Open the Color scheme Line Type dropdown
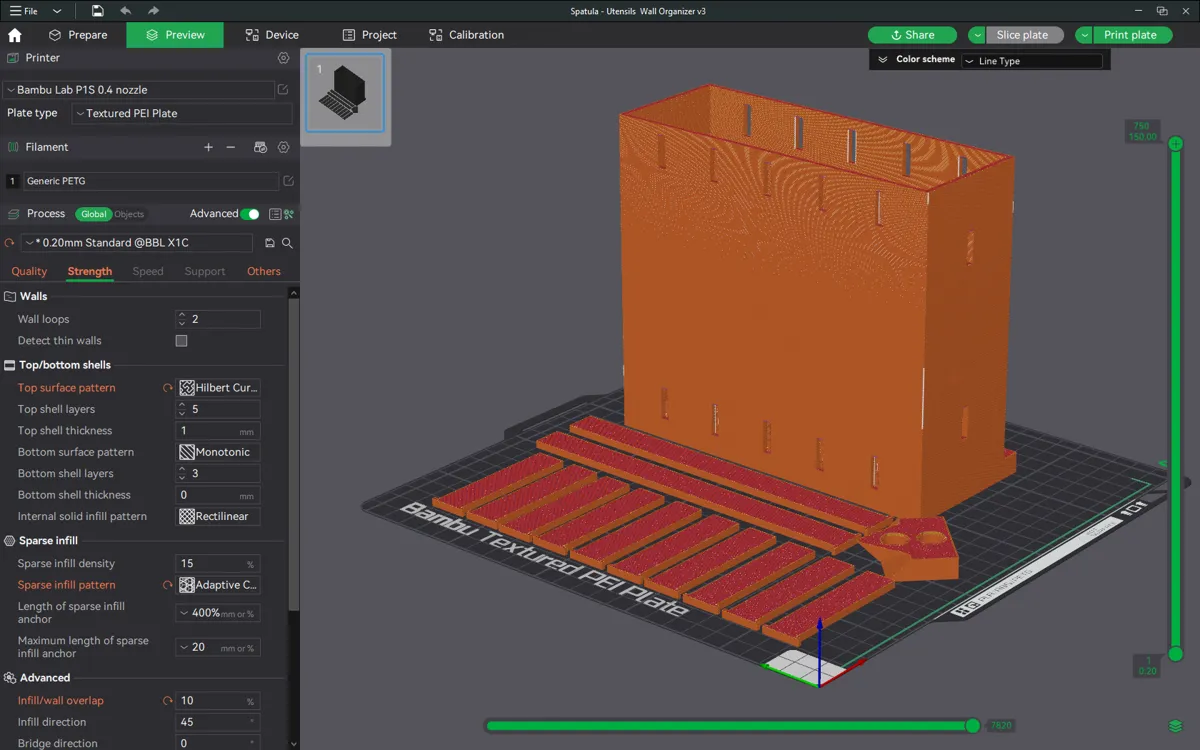The height and width of the screenshot is (750, 1200). click(x=1032, y=61)
